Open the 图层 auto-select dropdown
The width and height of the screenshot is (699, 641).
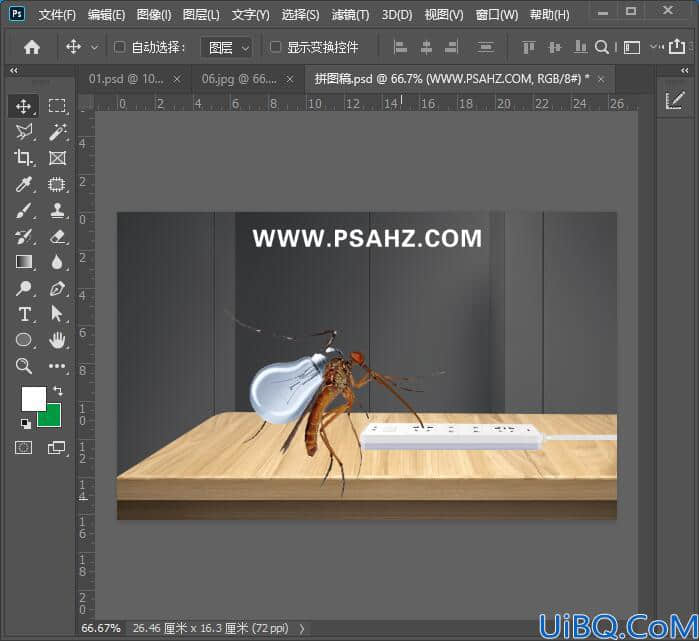coord(226,47)
